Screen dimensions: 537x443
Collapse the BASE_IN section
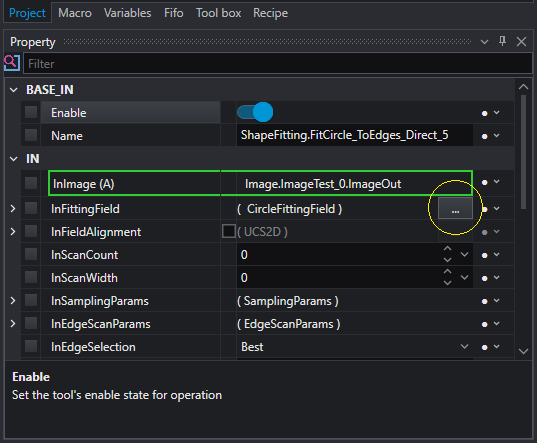14,90
